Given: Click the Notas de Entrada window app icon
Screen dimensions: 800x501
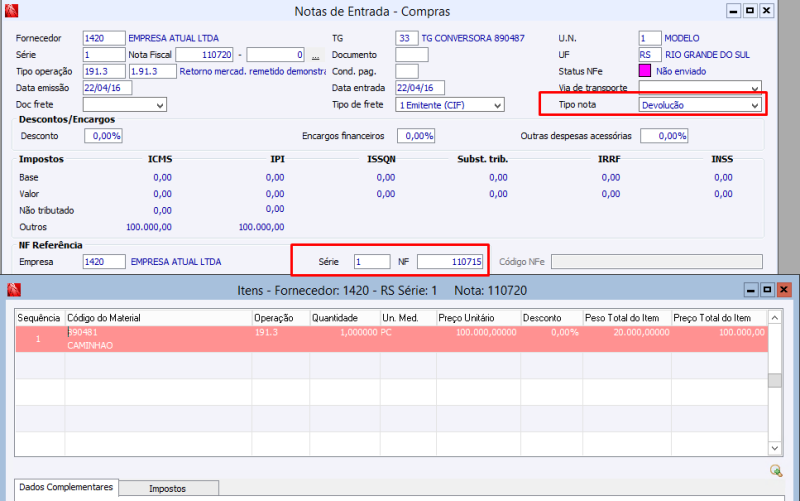Looking at the screenshot, I should click(x=13, y=11).
